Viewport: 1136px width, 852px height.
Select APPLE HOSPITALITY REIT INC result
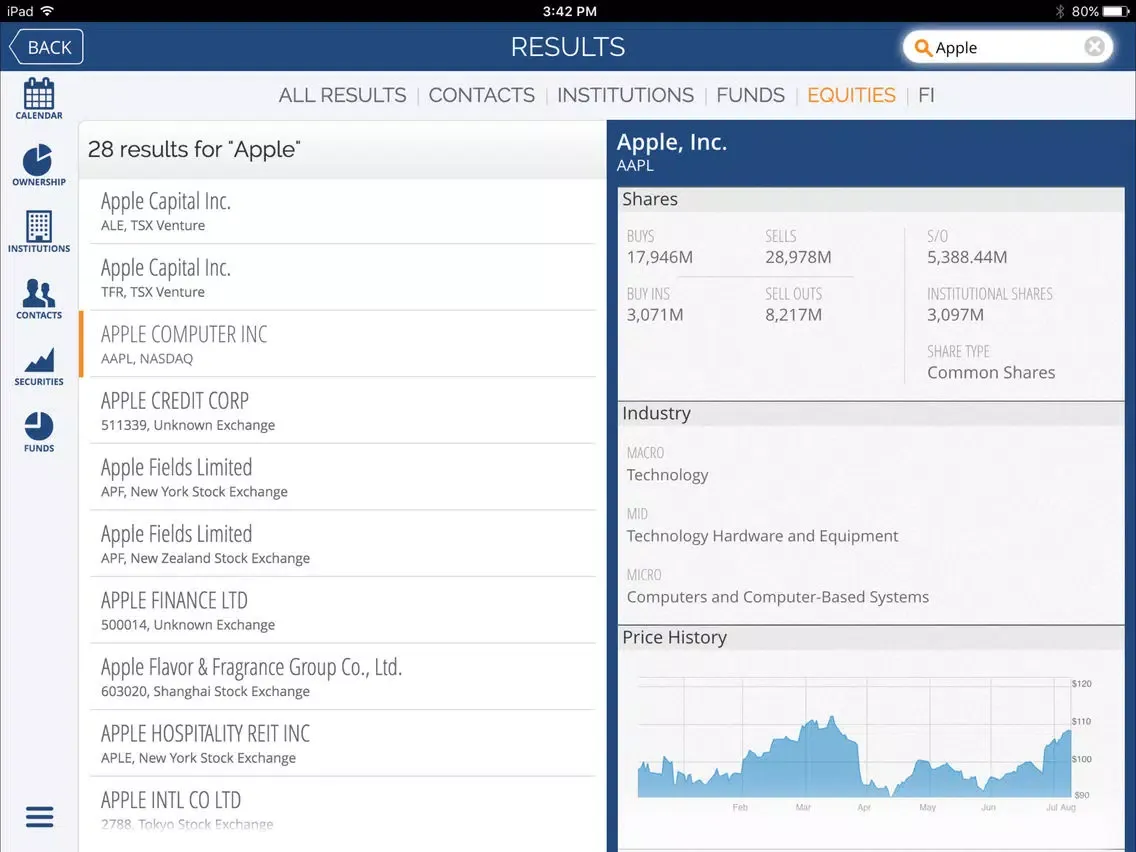(343, 743)
